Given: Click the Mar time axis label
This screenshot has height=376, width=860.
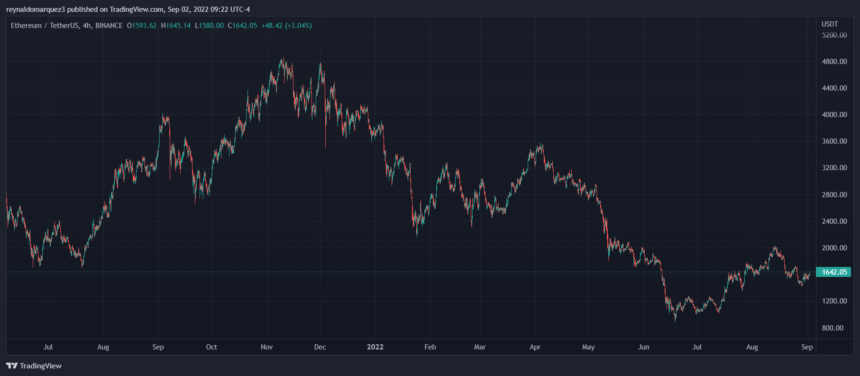Looking at the screenshot, I should 480,347.
